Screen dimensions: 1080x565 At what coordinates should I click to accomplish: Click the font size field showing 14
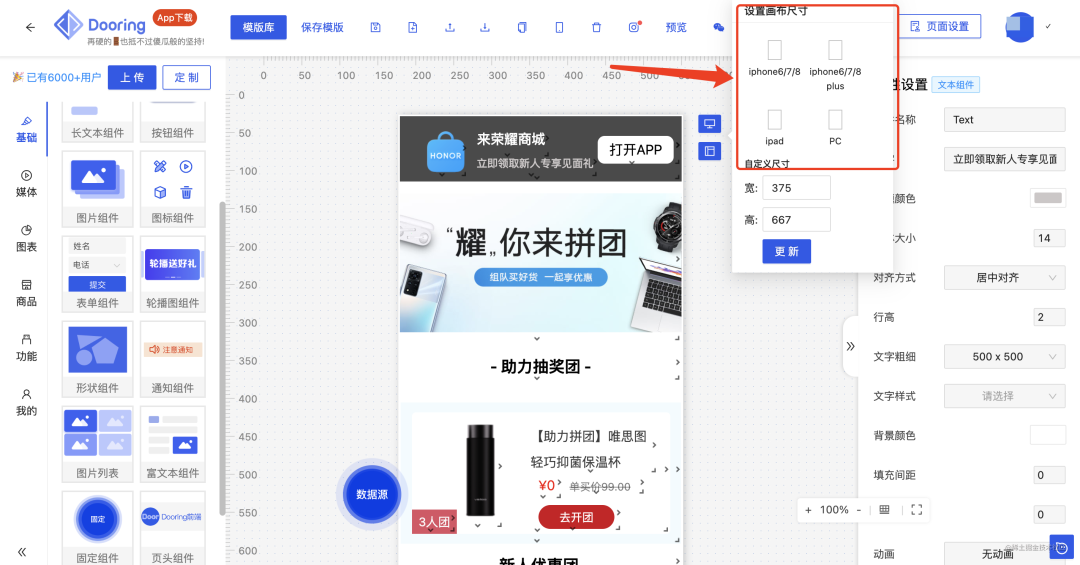(1050, 238)
